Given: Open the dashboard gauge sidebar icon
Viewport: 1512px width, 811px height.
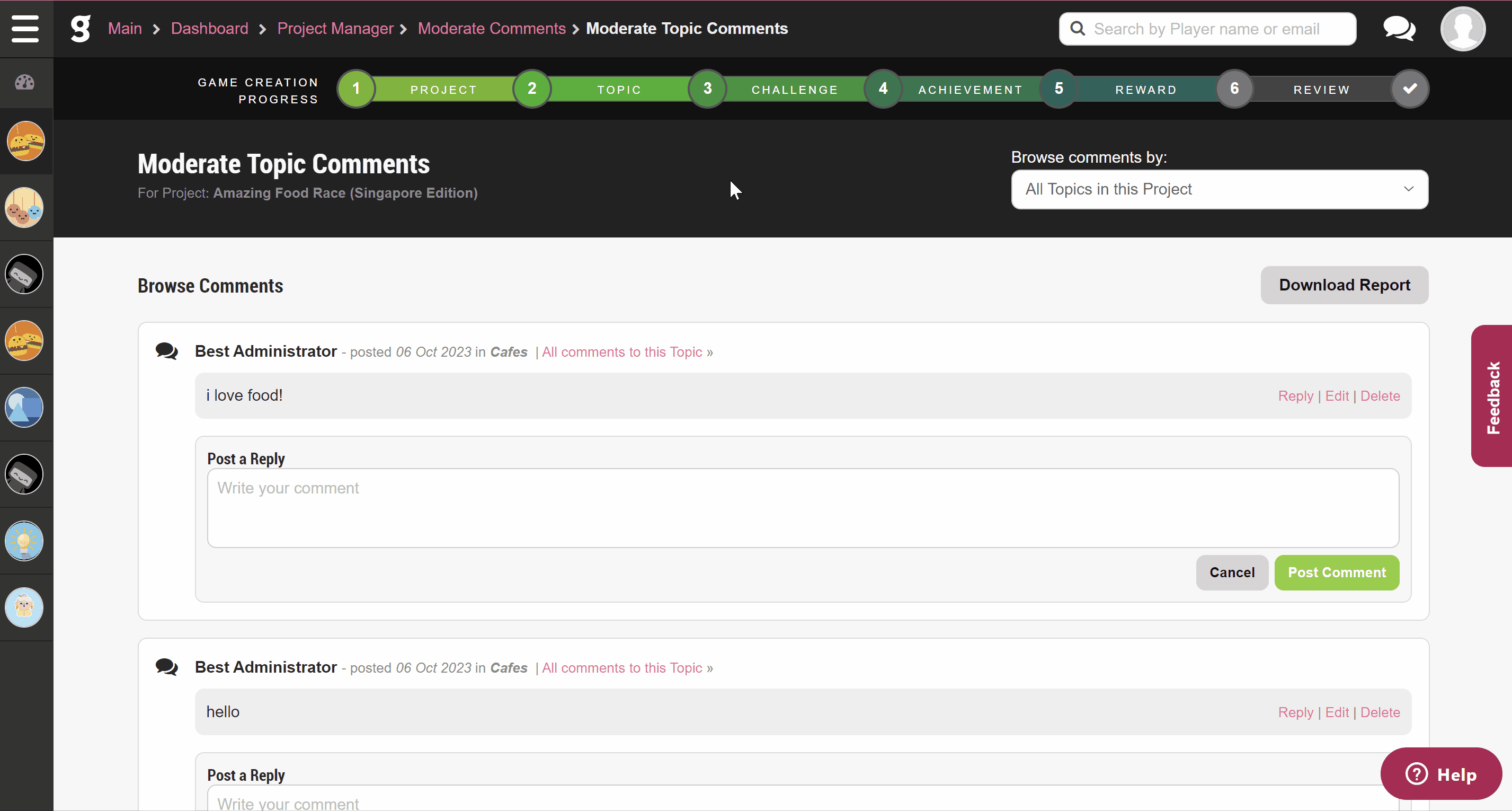Looking at the screenshot, I should click(25, 82).
